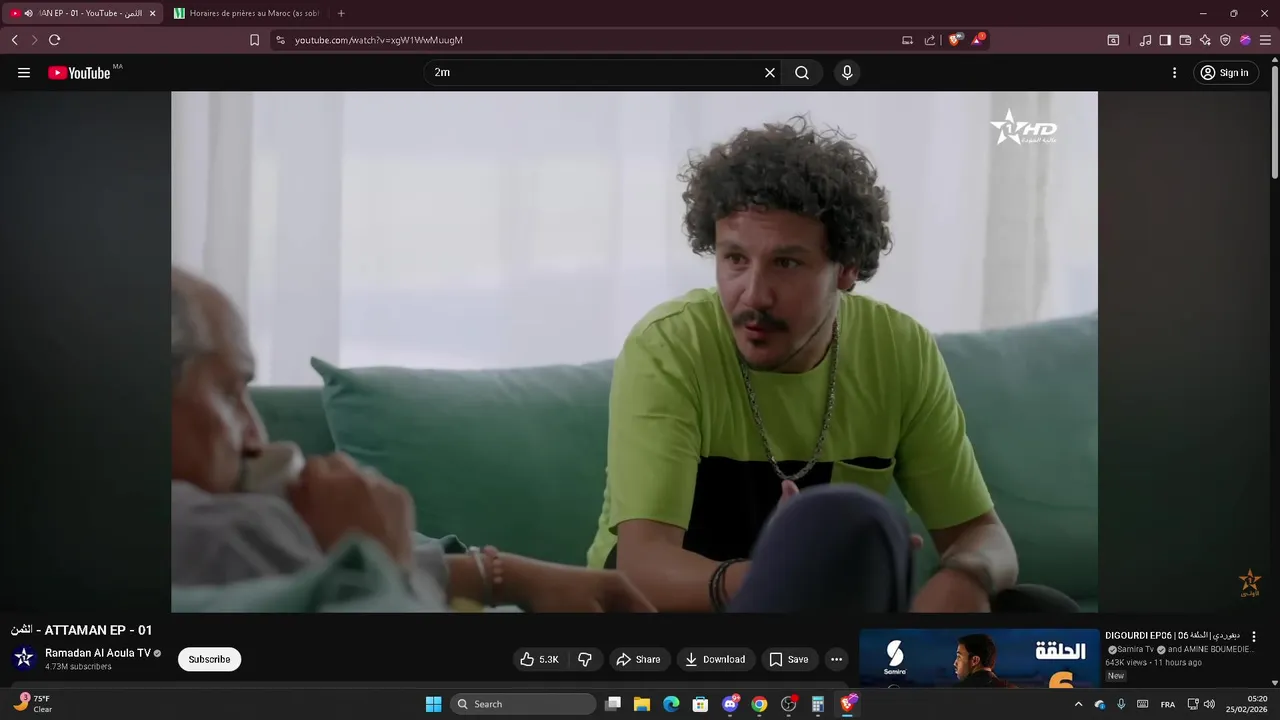Click the Sign in button
The width and height of the screenshot is (1280, 720).
pyautogui.click(x=1226, y=73)
